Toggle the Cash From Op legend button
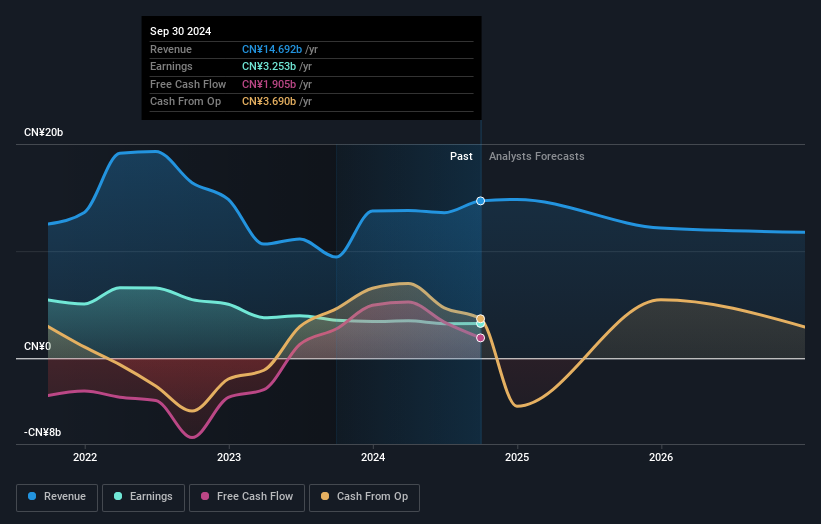The width and height of the screenshot is (821, 524). [364, 497]
